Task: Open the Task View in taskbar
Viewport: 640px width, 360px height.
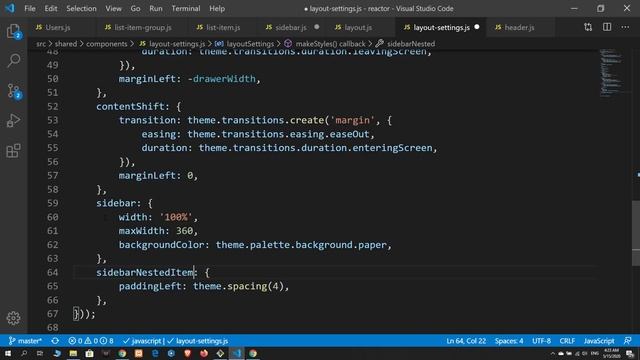Action: tap(40, 353)
